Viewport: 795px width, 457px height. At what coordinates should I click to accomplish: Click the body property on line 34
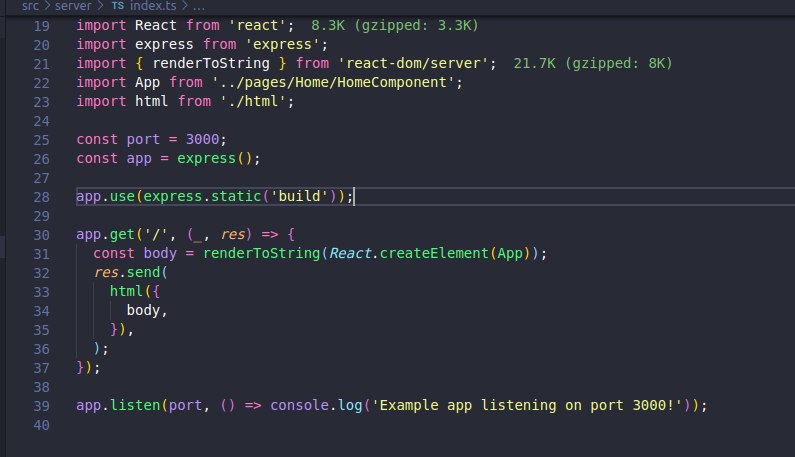click(143, 310)
